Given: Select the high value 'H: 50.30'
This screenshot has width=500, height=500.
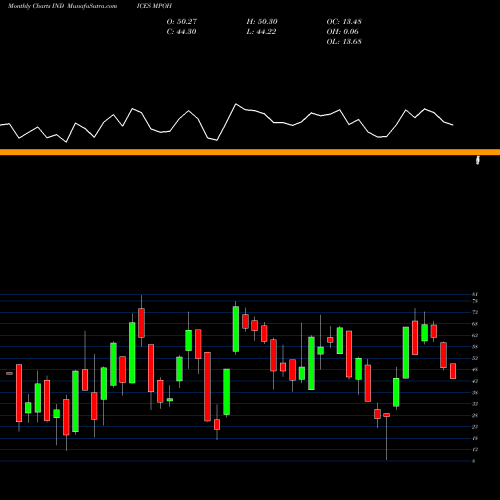Looking at the screenshot, I should pos(262,21).
